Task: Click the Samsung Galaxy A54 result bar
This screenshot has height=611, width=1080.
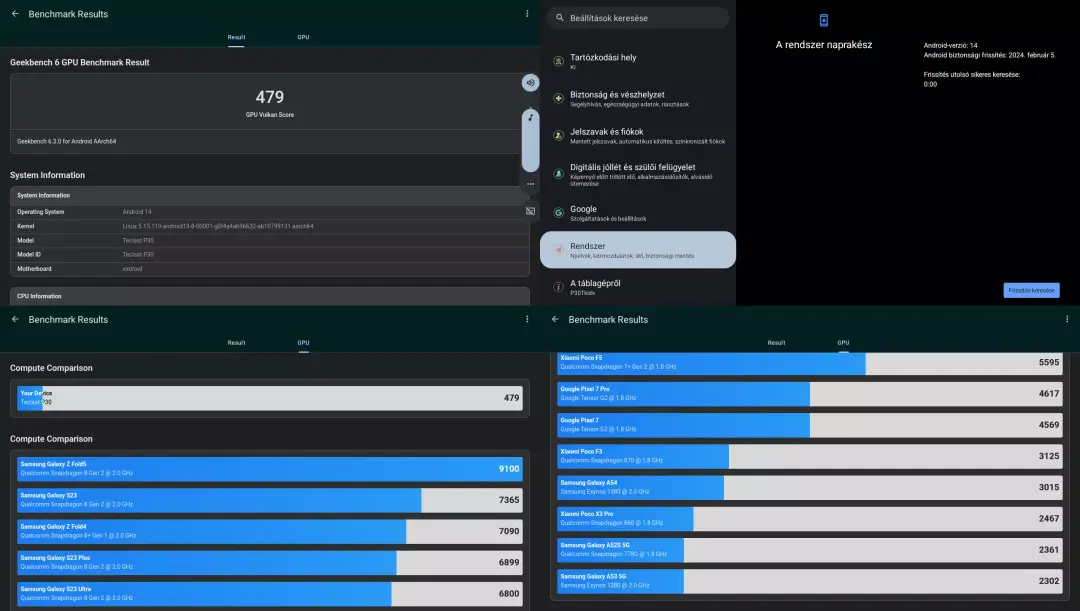Action: point(810,487)
